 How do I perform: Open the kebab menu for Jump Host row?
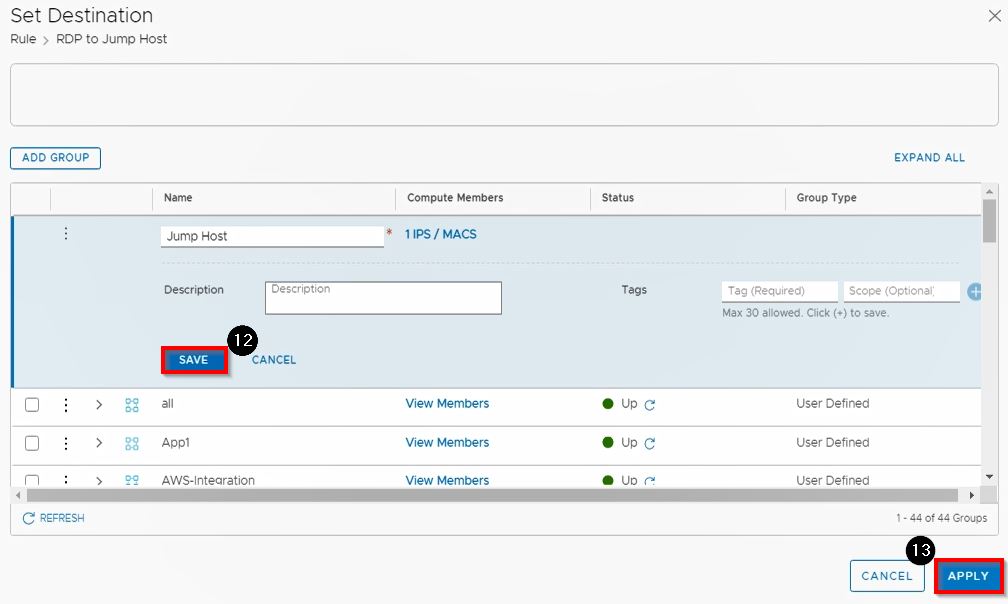tap(66, 234)
